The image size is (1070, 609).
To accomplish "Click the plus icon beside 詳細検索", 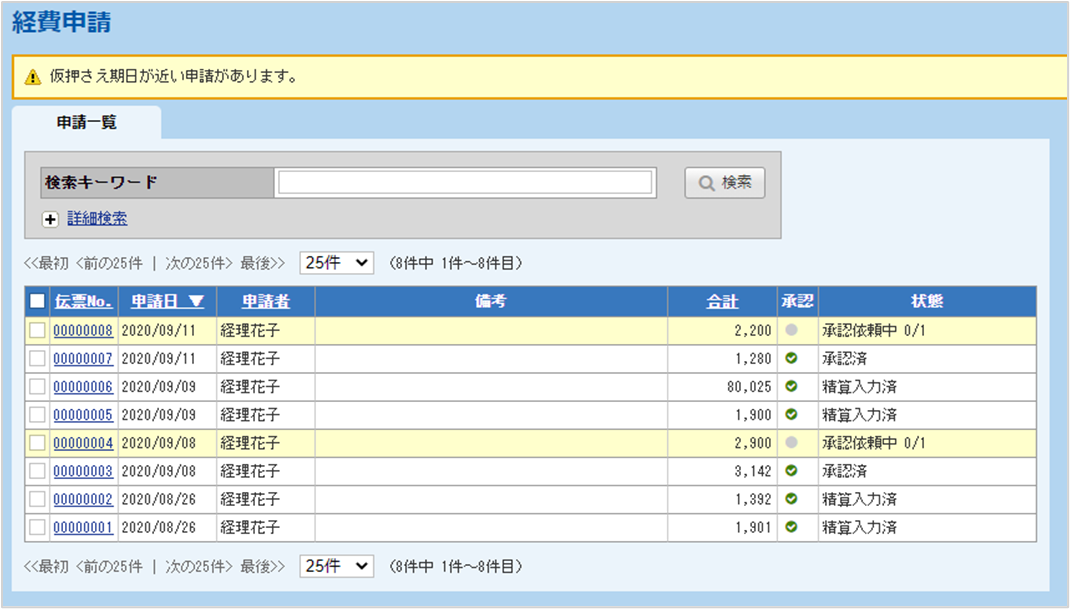I will [x=50, y=219].
